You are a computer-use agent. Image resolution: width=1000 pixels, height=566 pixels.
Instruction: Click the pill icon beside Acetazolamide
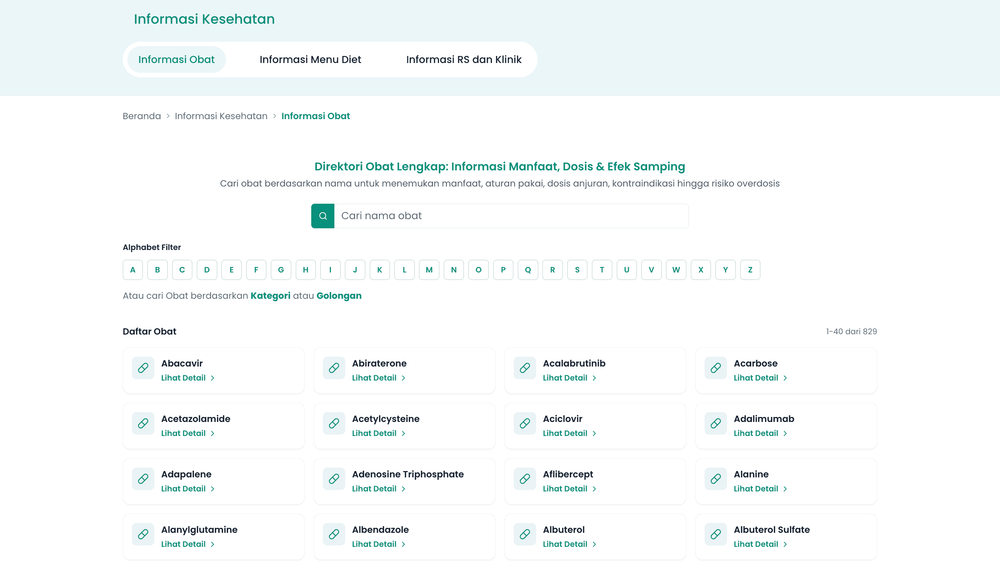[x=143, y=424]
